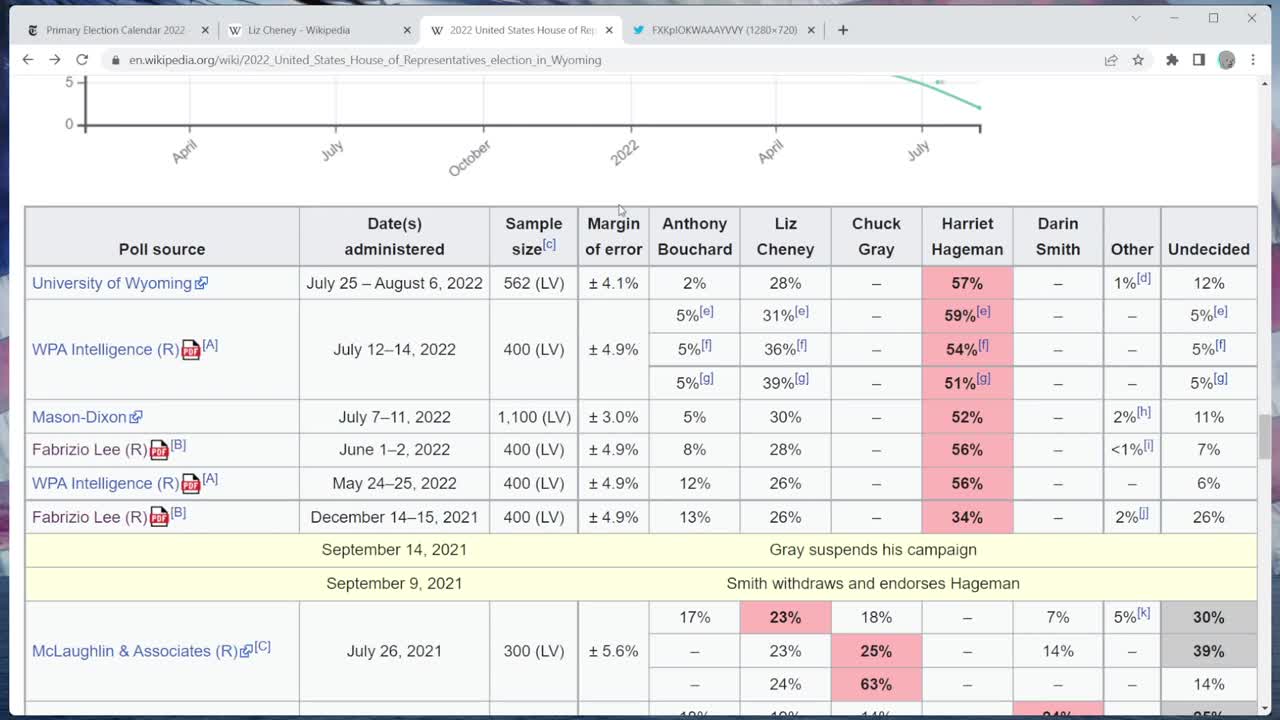Viewport: 1280px width, 720px height.
Task: Open Fabrizio Lee June 1–2 PDF icon
Action: tap(159, 450)
